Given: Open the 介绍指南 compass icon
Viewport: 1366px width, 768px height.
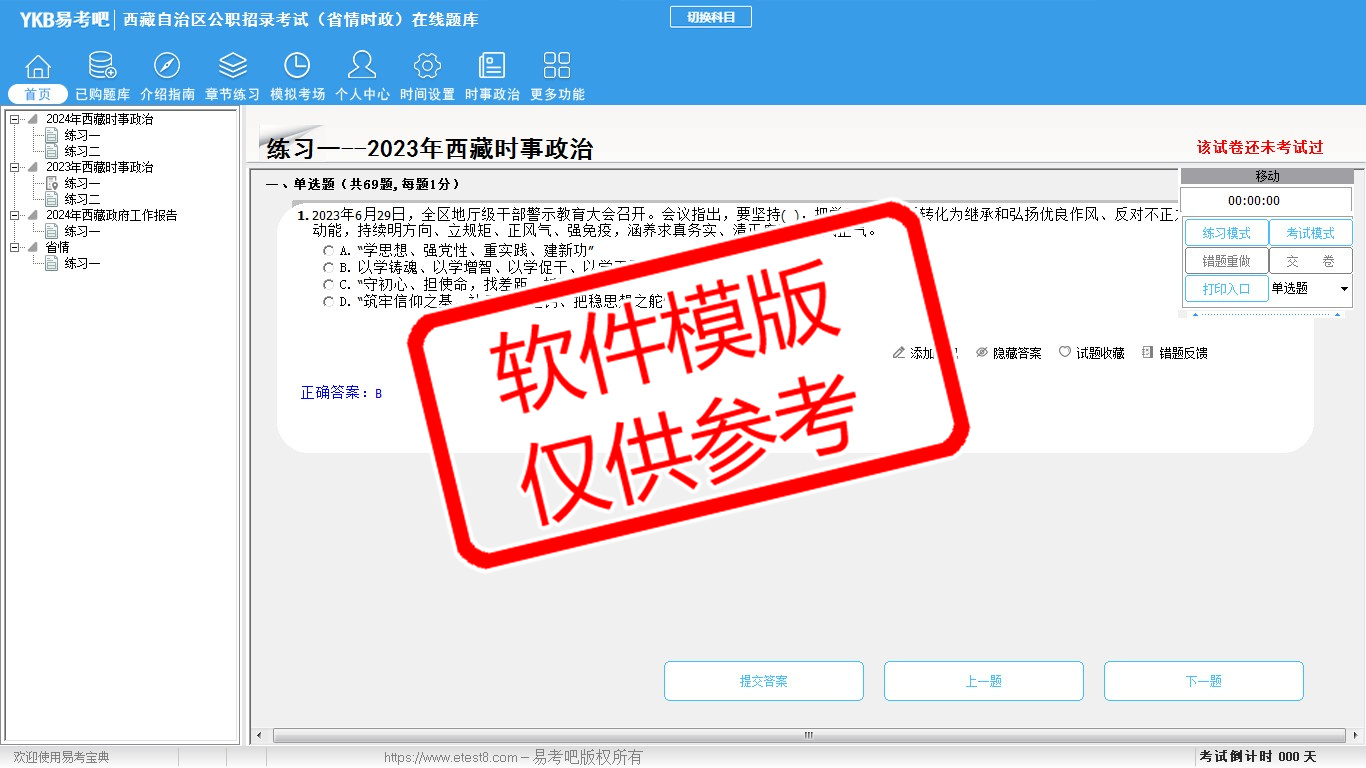Looking at the screenshot, I should [x=167, y=66].
